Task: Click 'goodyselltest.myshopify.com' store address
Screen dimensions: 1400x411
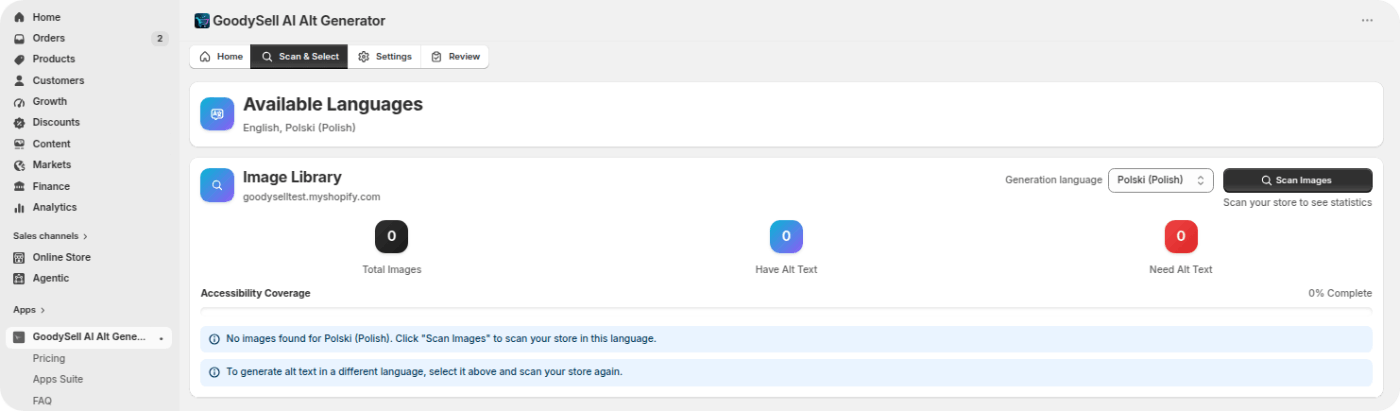Action: tap(311, 197)
